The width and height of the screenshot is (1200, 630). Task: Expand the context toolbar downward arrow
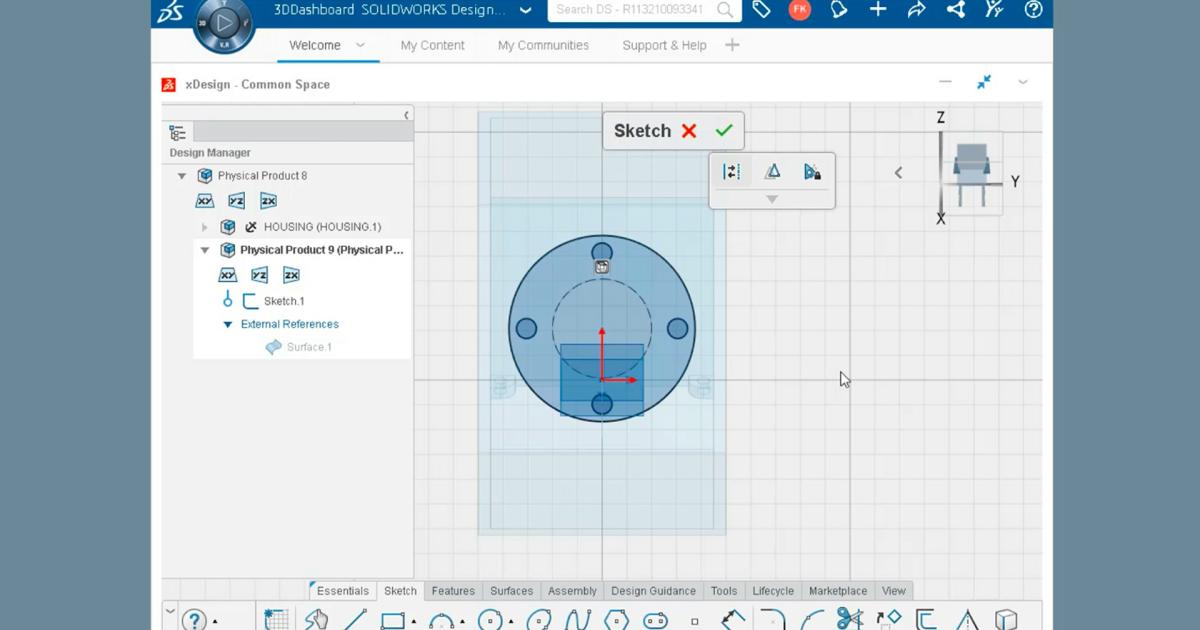coord(771,199)
